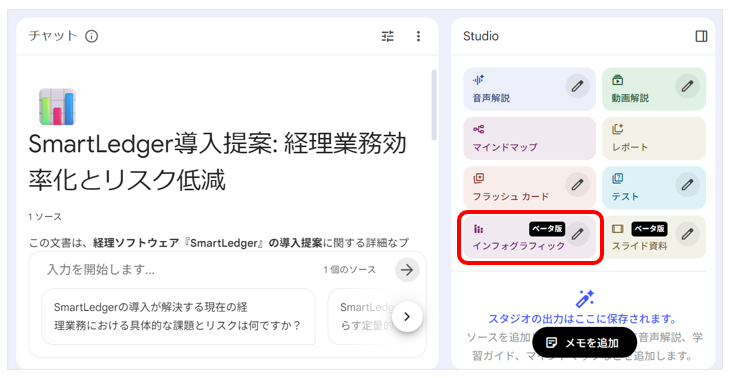Focus the 入力を開始します chat input field
731x378 pixels.
[182, 269]
